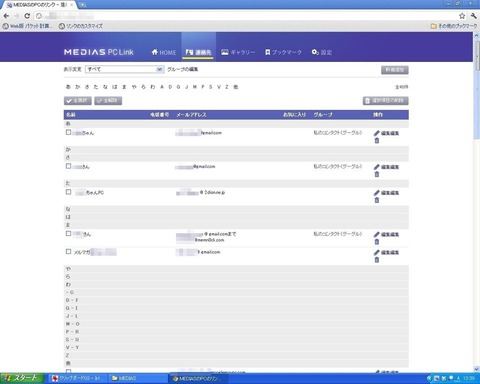Edit the あ section contact with its pencil icon
Image resolution: width=480 pixels, height=384 pixels.
(x=377, y=133)
